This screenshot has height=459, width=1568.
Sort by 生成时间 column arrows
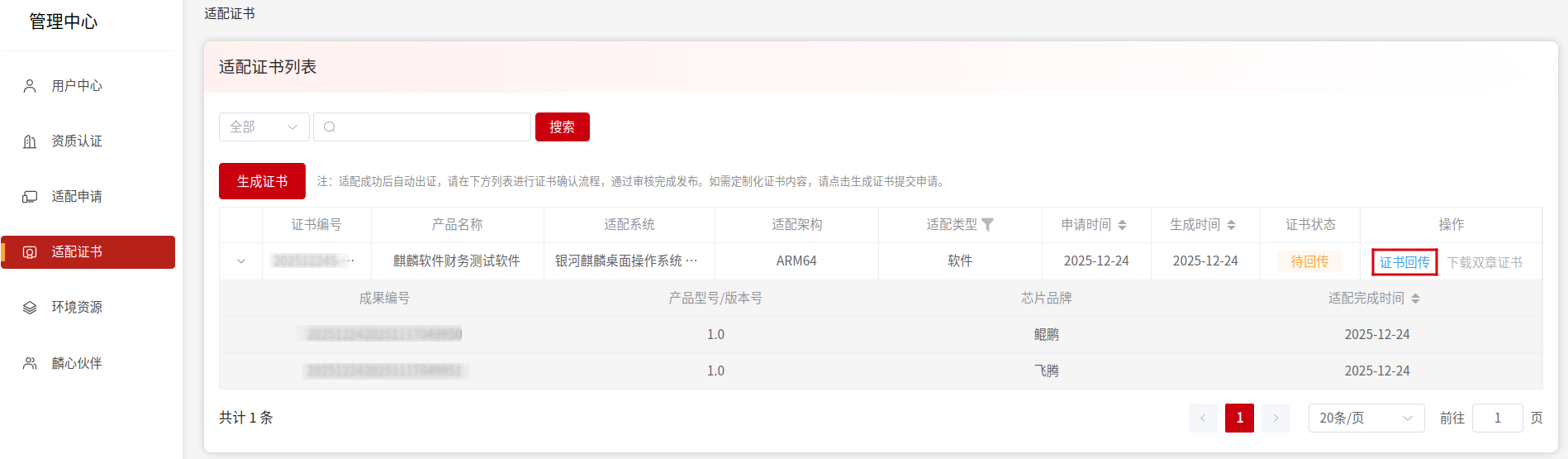1231,225
